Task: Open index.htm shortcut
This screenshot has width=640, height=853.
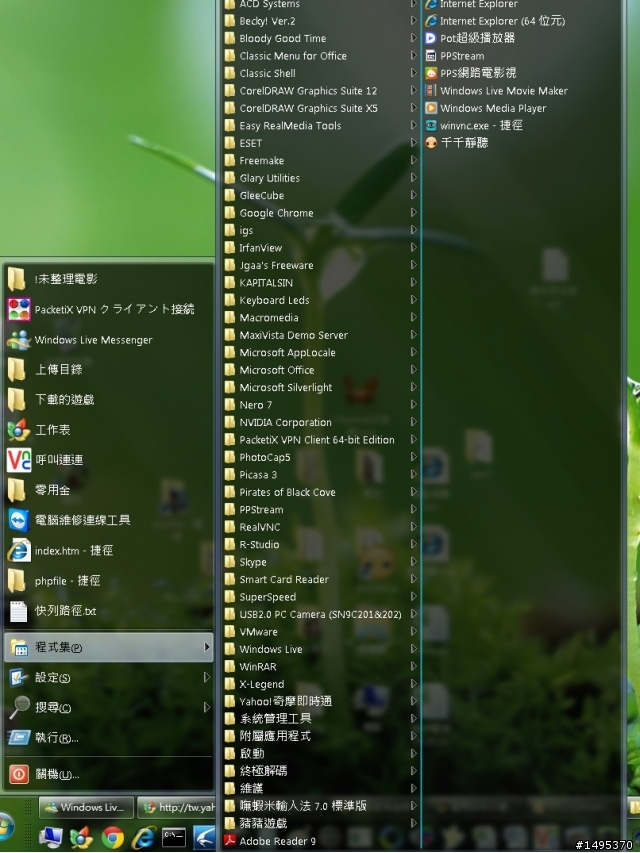Action: (x=109, y=551)
